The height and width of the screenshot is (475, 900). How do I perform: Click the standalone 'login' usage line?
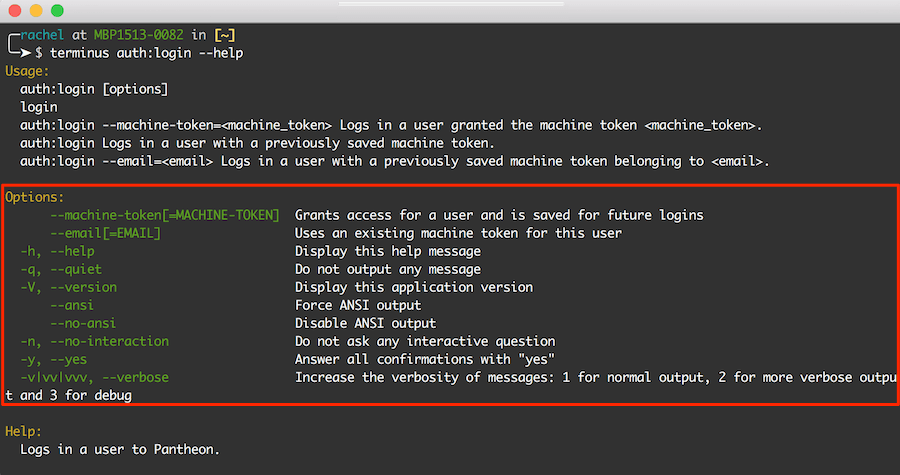38,107
